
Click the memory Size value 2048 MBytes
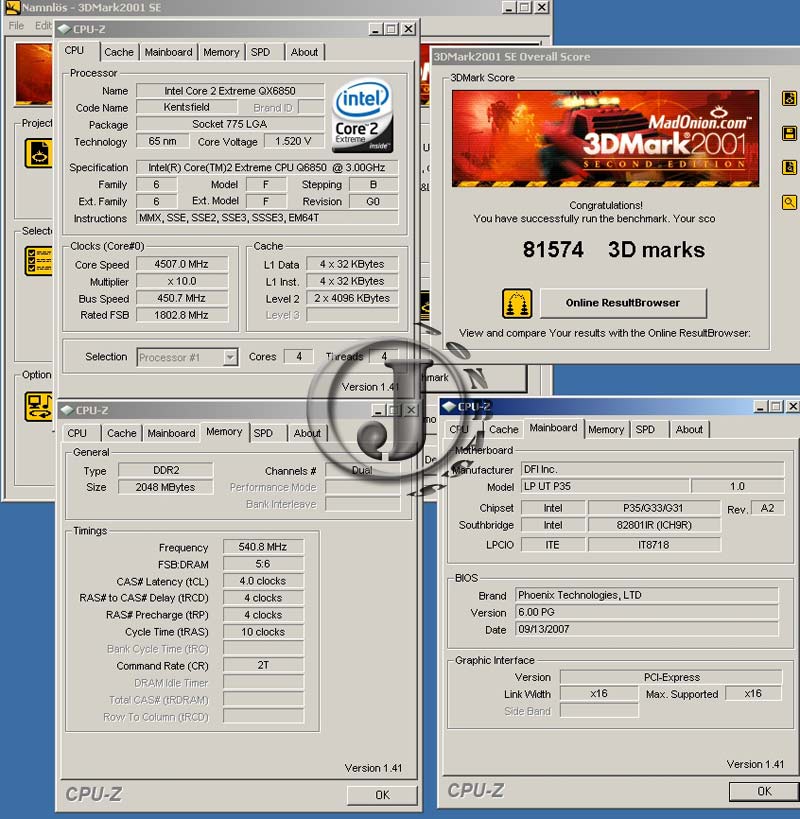coord(165,487)
